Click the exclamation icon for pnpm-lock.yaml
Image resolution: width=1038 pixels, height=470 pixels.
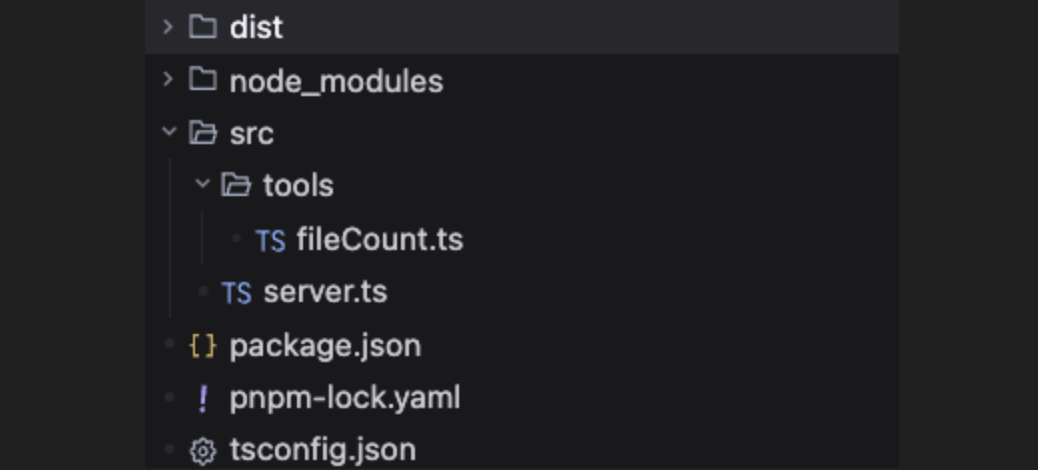[x=203, y=398]
